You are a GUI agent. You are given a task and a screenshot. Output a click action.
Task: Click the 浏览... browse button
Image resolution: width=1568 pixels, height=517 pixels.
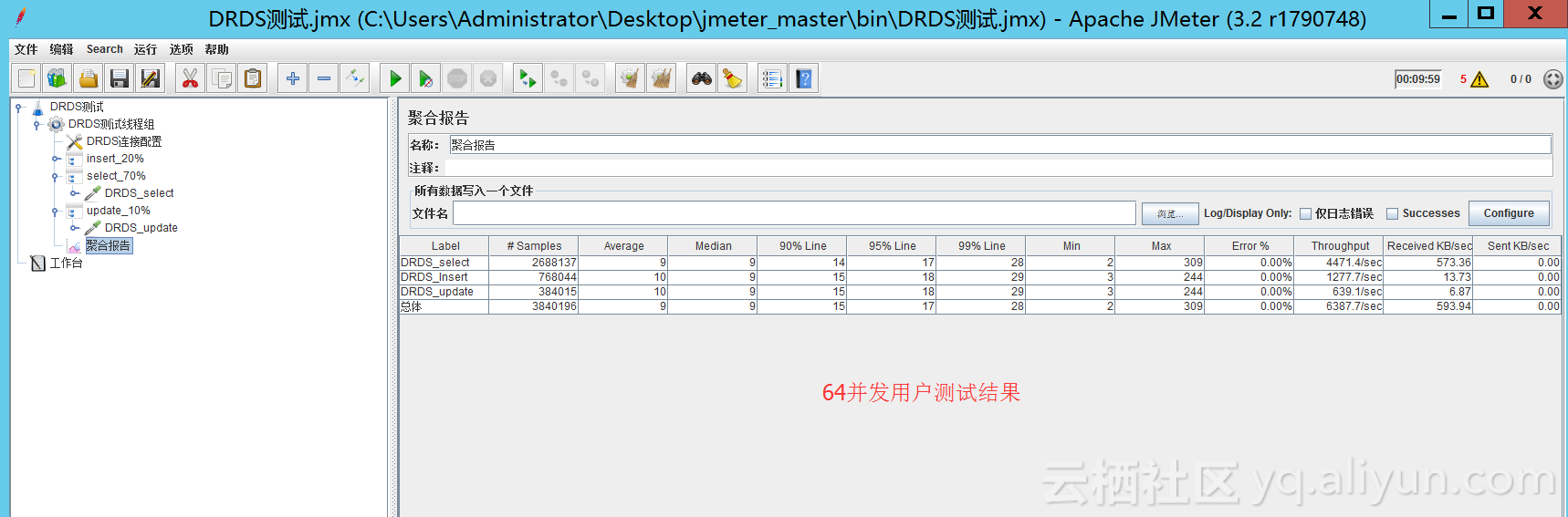[1169, 213]
